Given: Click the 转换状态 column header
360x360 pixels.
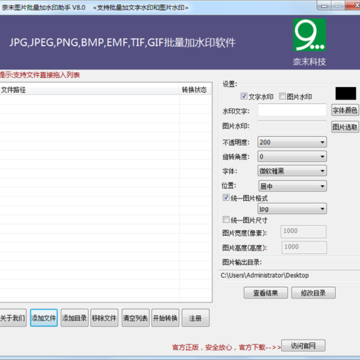Looking at the screenshot, I should [196, 90].
